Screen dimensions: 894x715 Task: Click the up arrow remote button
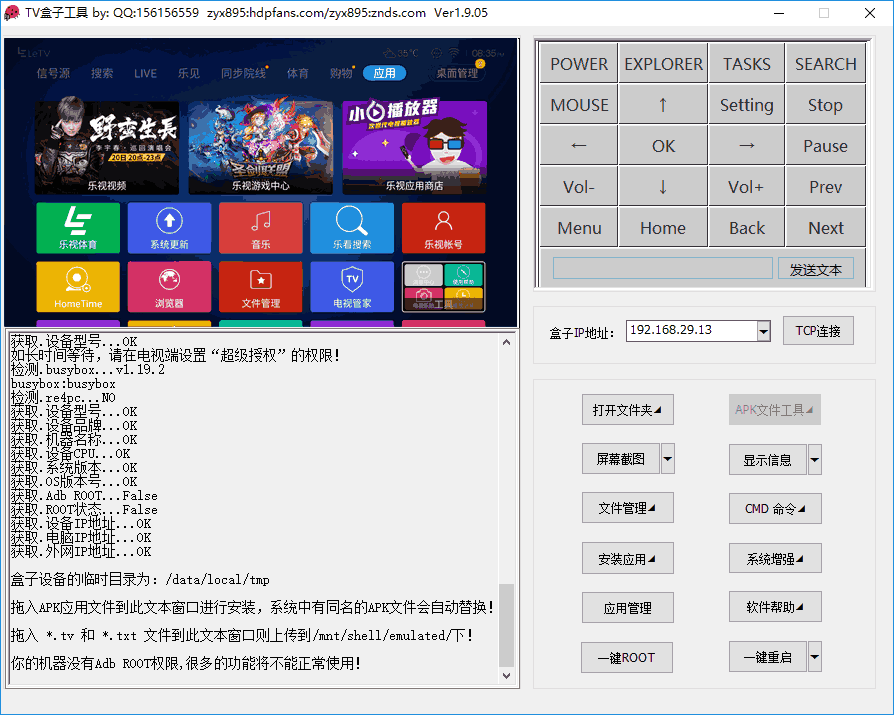click(x=663, y=104)
